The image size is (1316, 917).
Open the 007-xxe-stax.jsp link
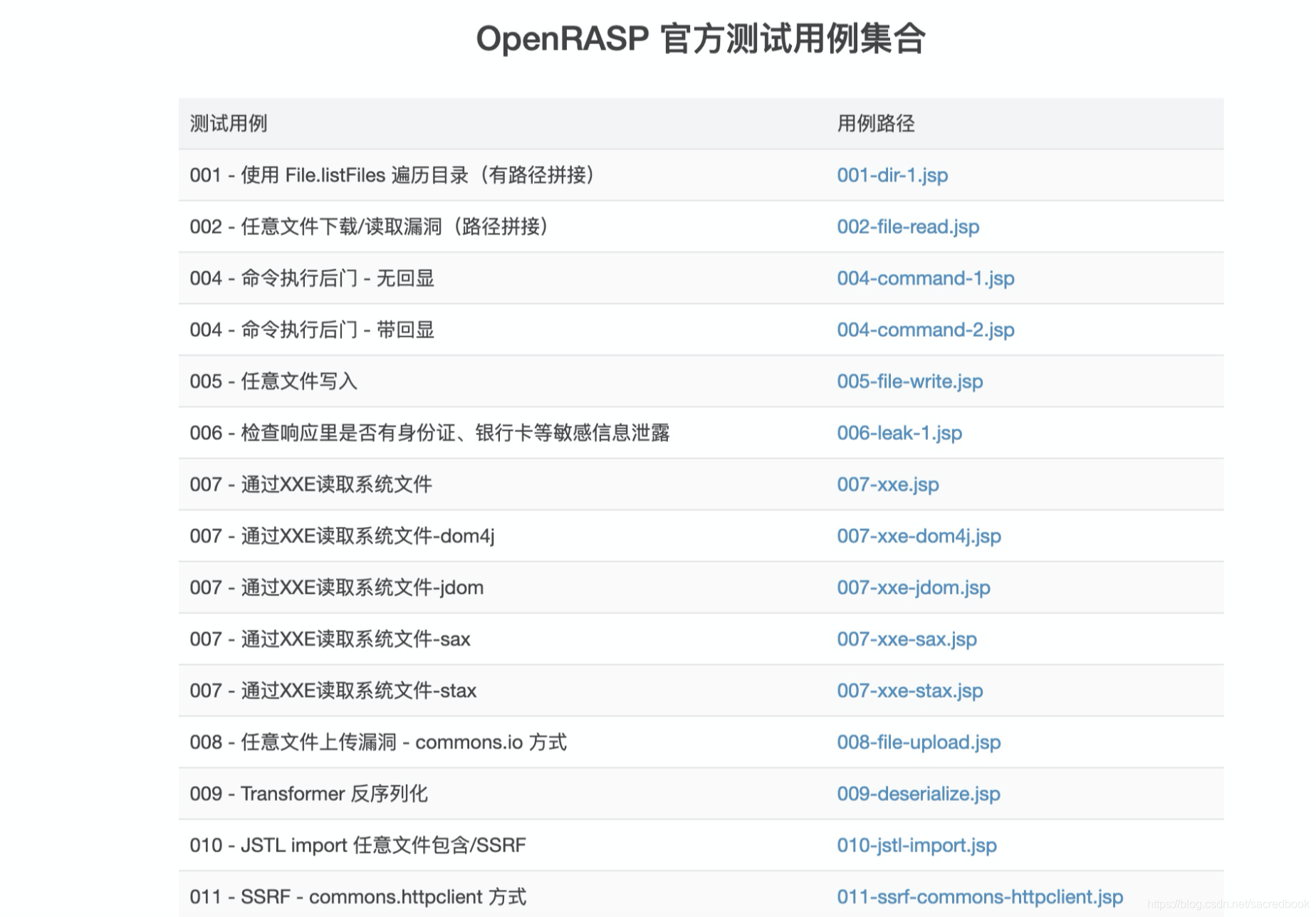(910, 691)
